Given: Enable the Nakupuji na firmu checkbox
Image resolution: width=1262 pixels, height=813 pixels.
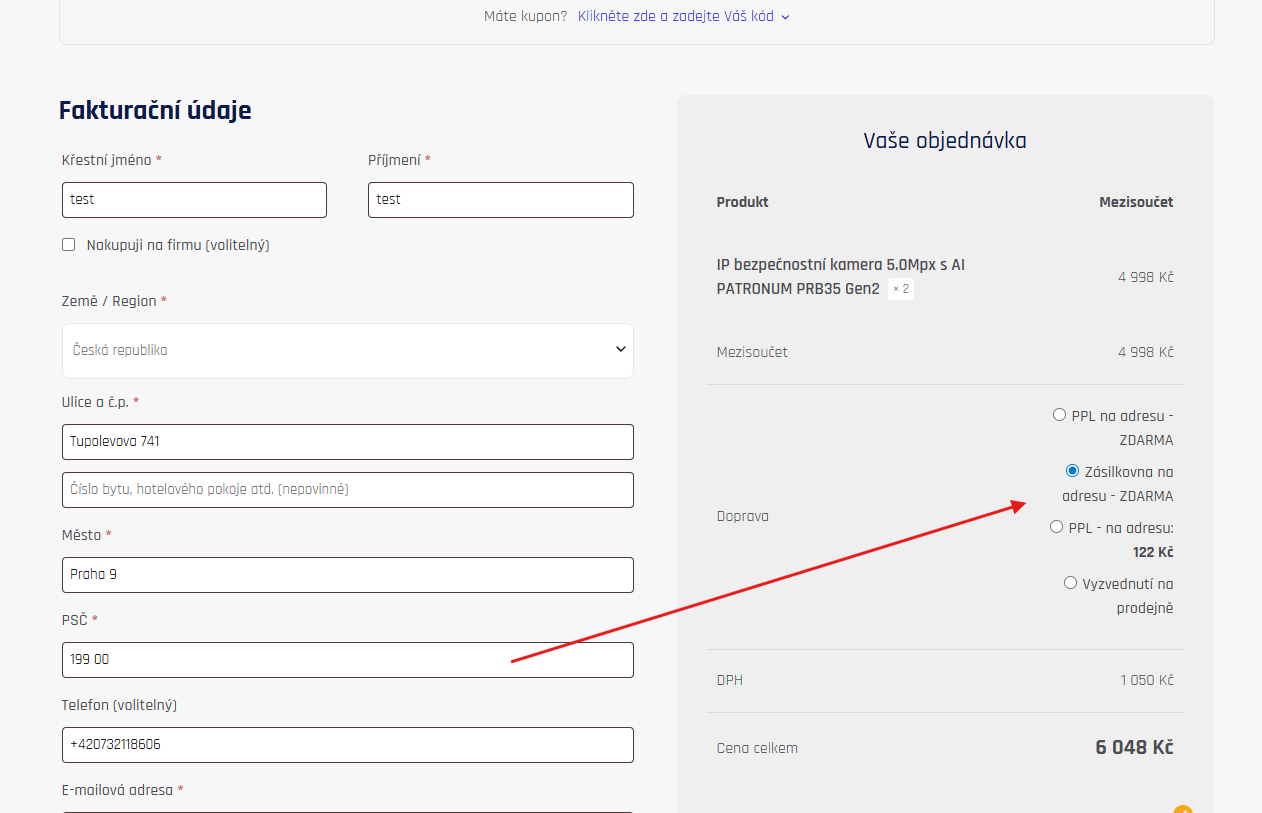Looking at the screenshot, I should tap(69, 245).
